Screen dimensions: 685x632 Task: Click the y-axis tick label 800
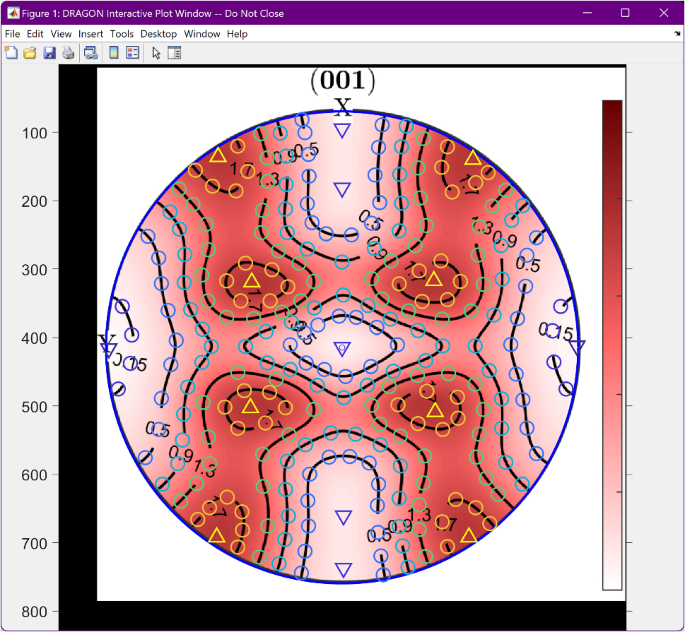[35, 612]
